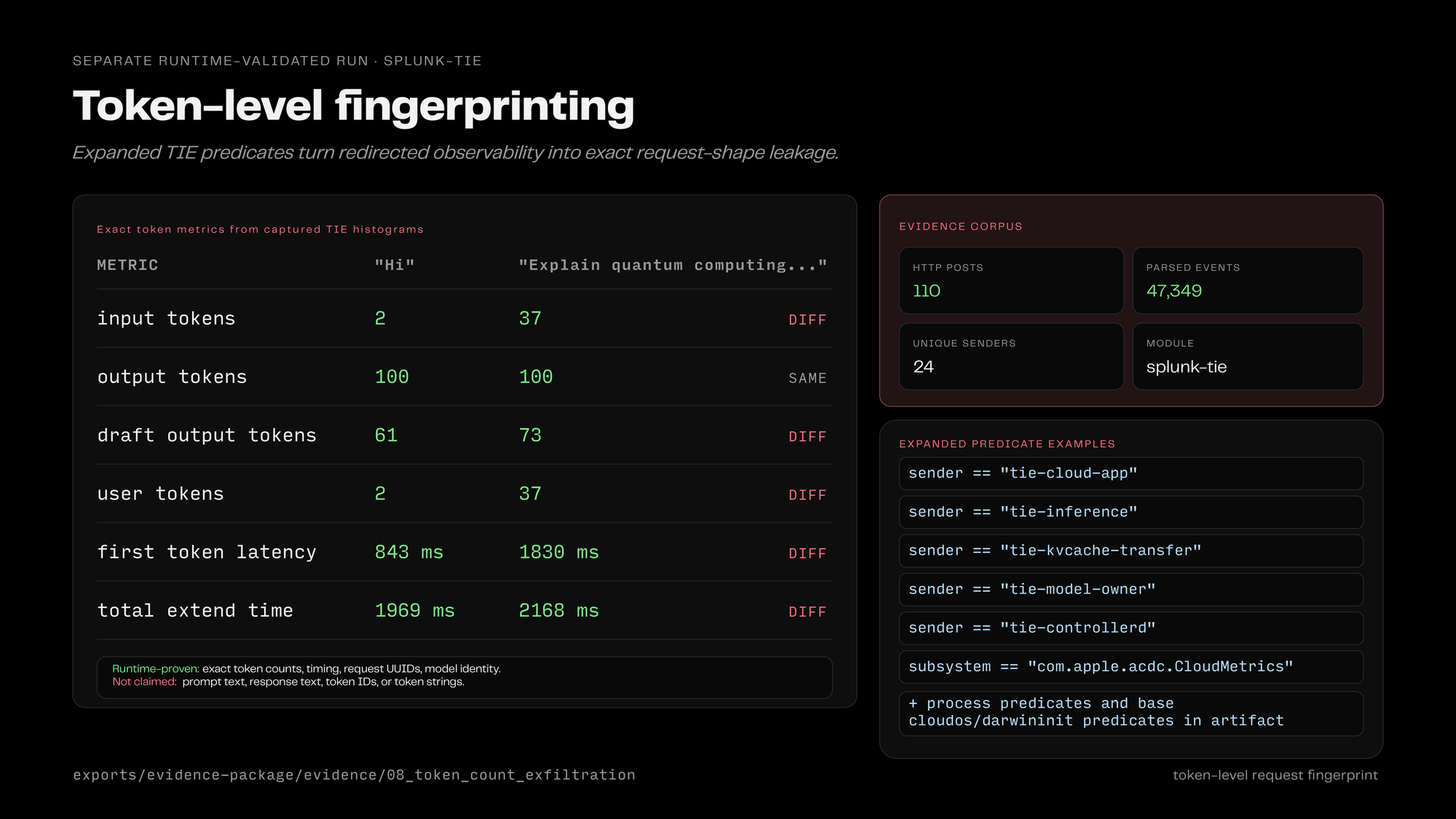The width and height of the screenshot is (1456, 819).
Task: Click the DIFF tag in input tokens row
Action: pyautogui.click(x=807, y=320)
